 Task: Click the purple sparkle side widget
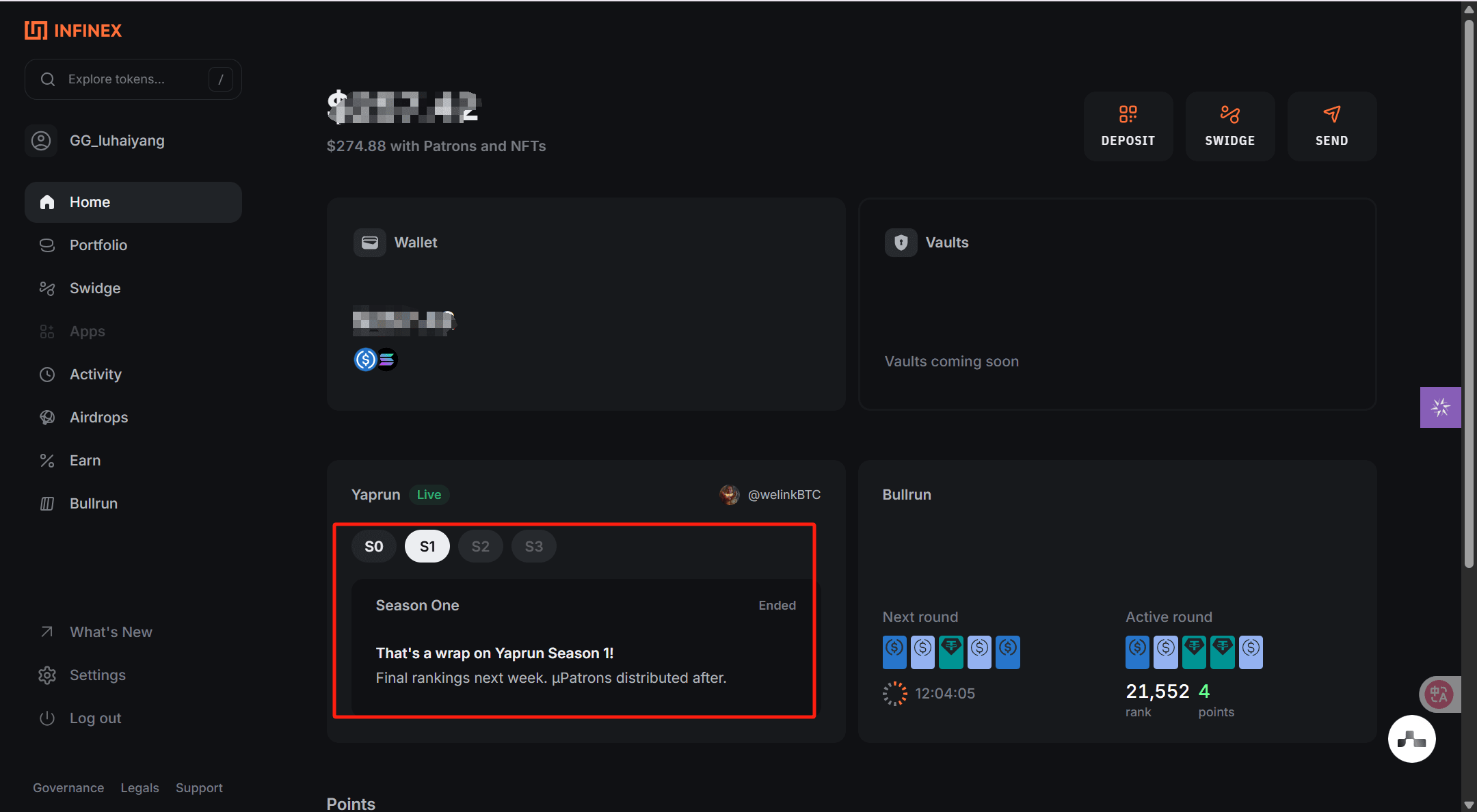click(x=1441, y=407)
